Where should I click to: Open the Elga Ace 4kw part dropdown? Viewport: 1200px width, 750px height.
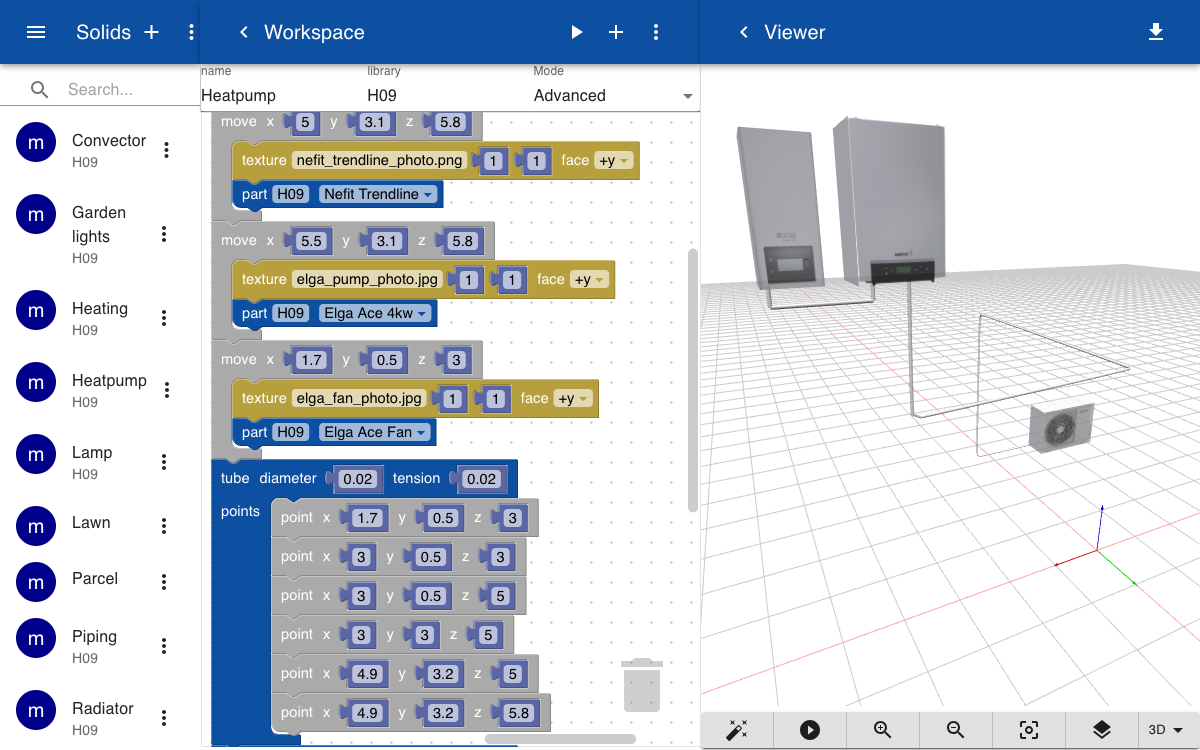(x=375, y=313)
